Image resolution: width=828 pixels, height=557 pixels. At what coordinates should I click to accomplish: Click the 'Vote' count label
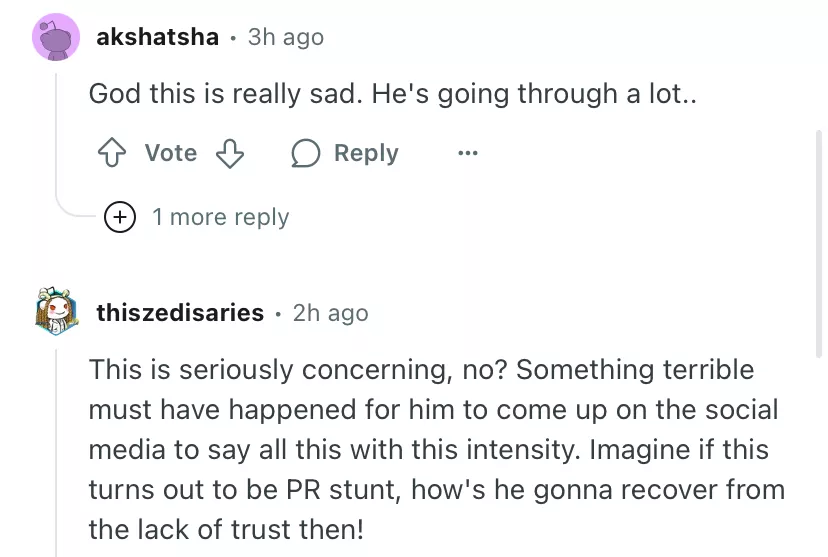[170, 153]
